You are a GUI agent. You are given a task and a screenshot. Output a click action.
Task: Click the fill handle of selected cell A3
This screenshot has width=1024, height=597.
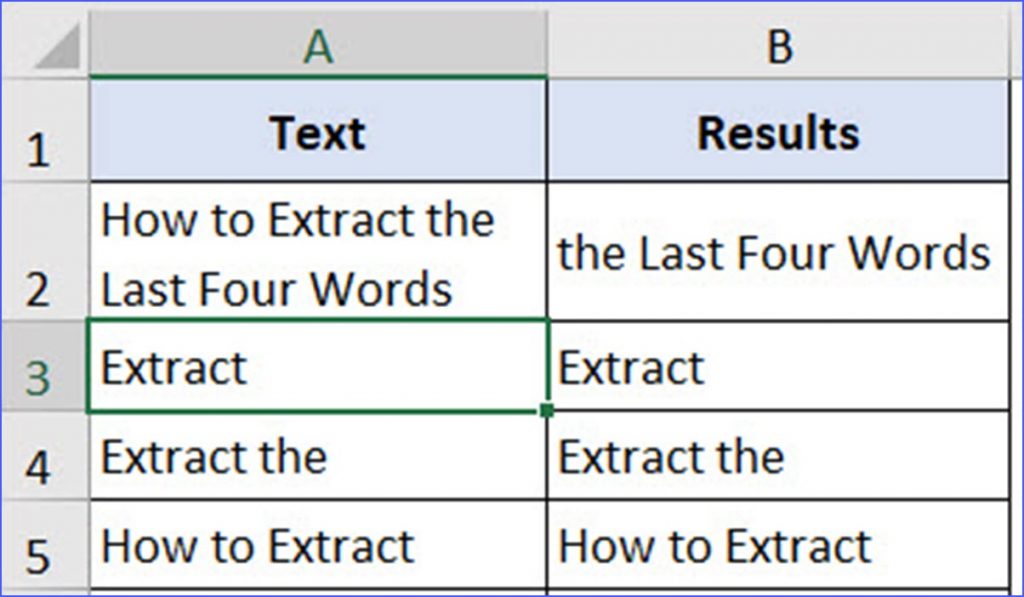(x=547, y=410)
